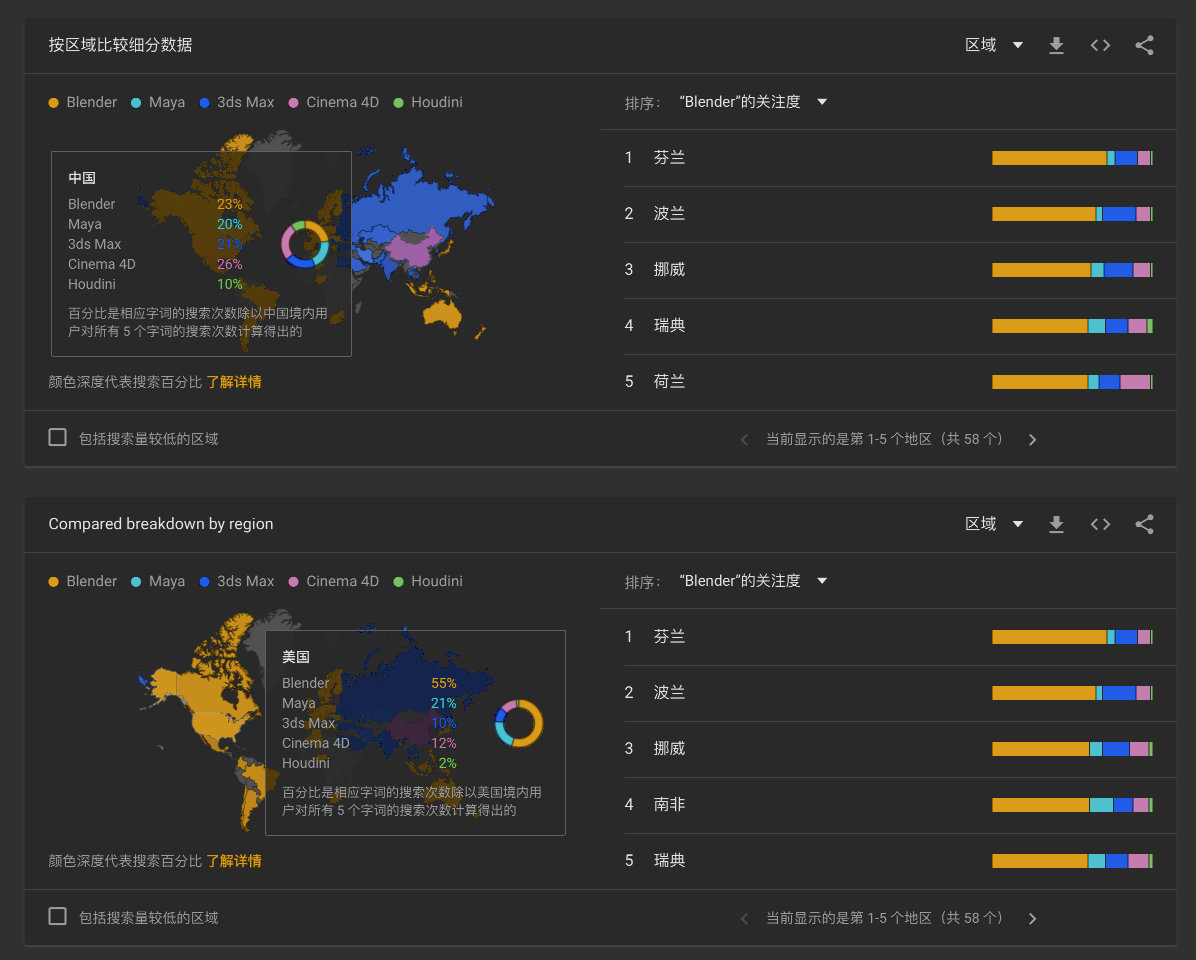Click Blender 55% value in 美国 tooltip

(x=443, y=683)
